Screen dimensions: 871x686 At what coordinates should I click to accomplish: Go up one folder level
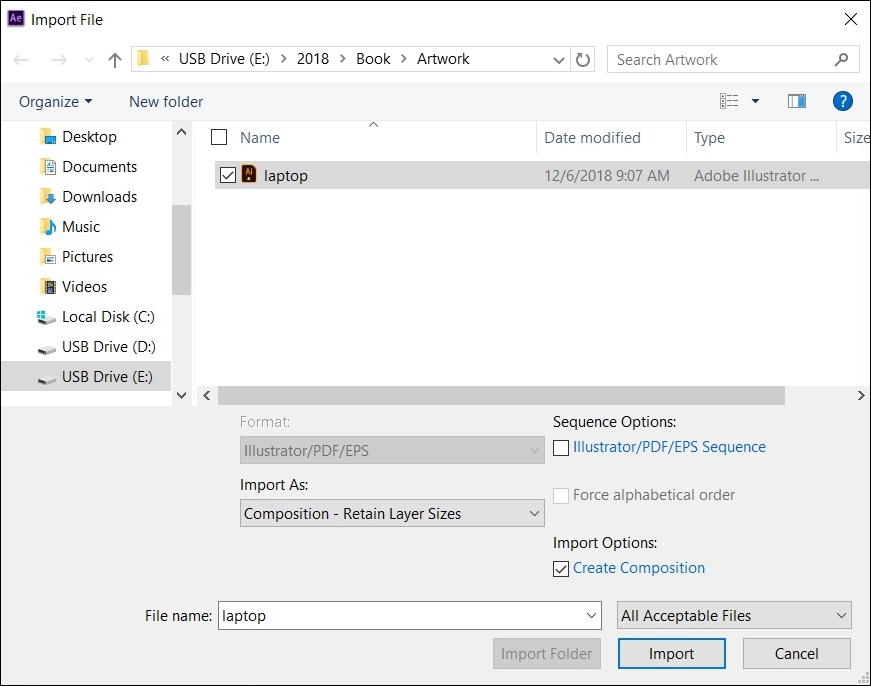point(114,59)
